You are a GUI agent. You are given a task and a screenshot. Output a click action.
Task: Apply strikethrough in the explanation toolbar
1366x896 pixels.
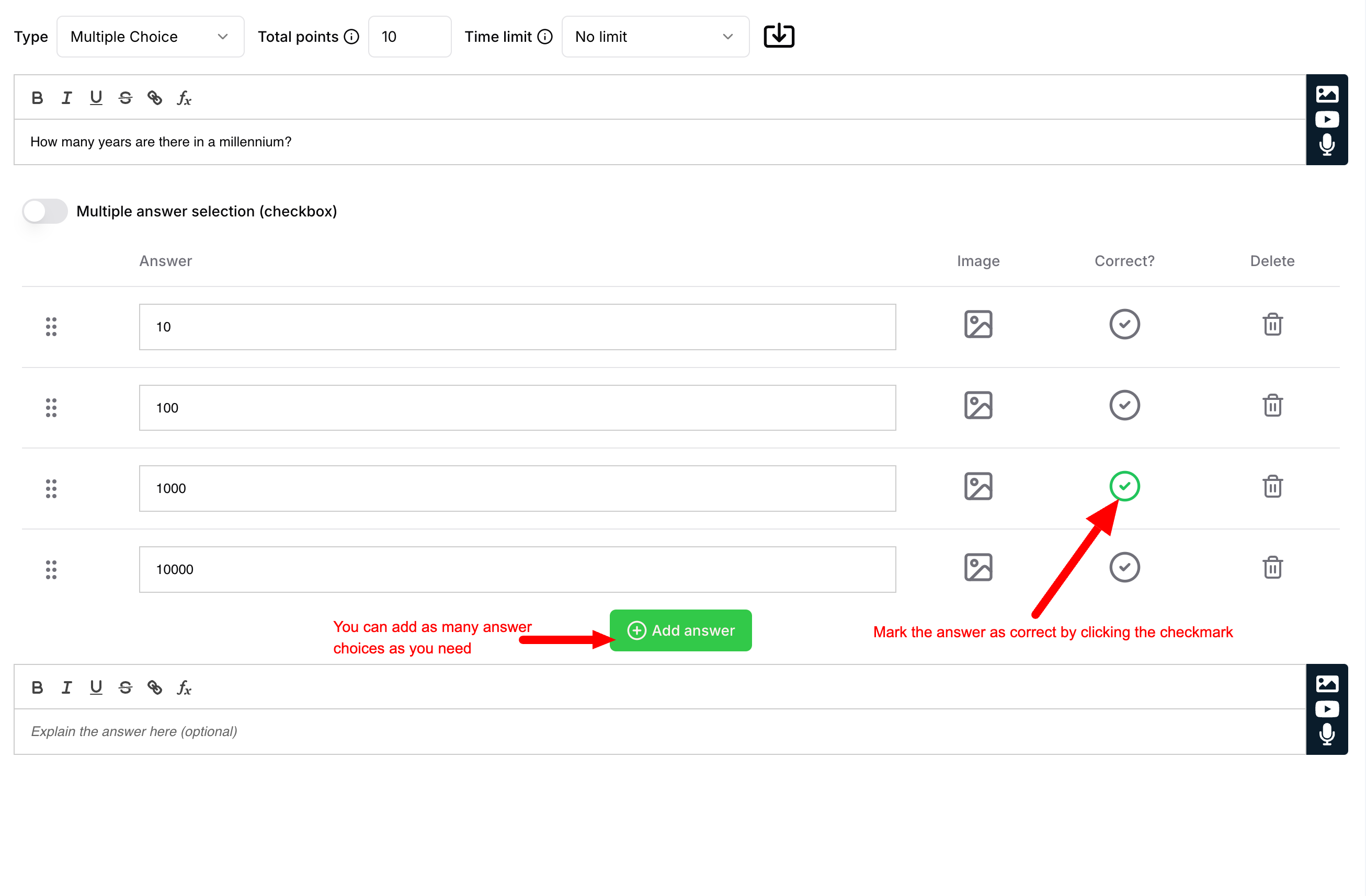[125, 687]
